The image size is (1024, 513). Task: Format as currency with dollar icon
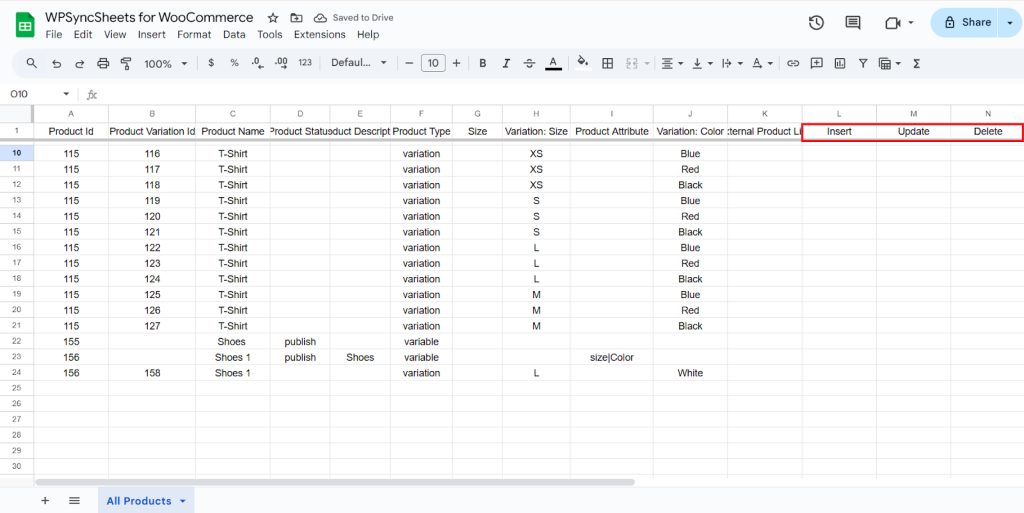click(211, 63)
